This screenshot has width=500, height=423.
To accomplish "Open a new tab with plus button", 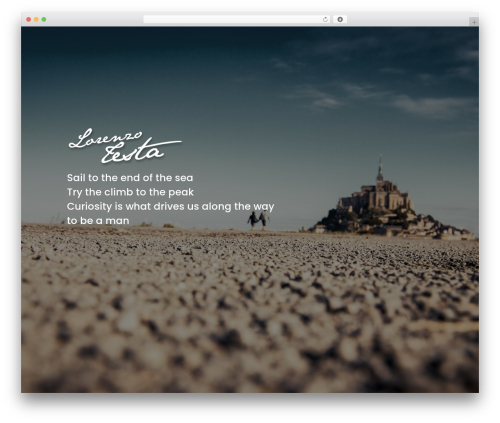I will [474, 22].
